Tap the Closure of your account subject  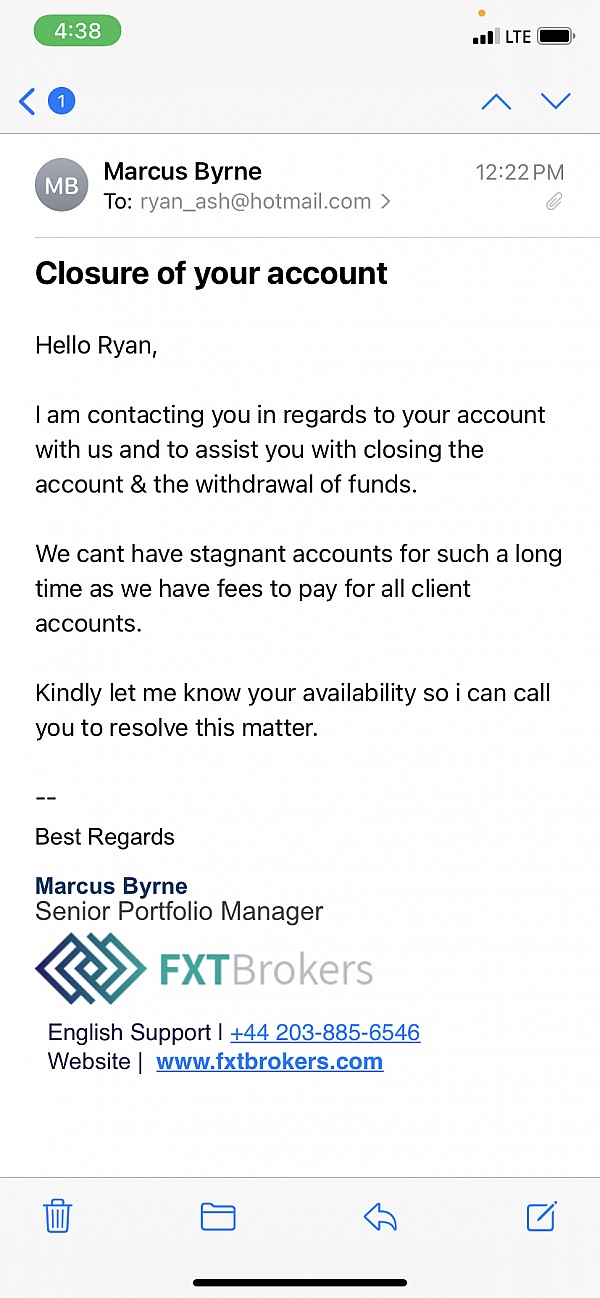[x=211, y=273]
